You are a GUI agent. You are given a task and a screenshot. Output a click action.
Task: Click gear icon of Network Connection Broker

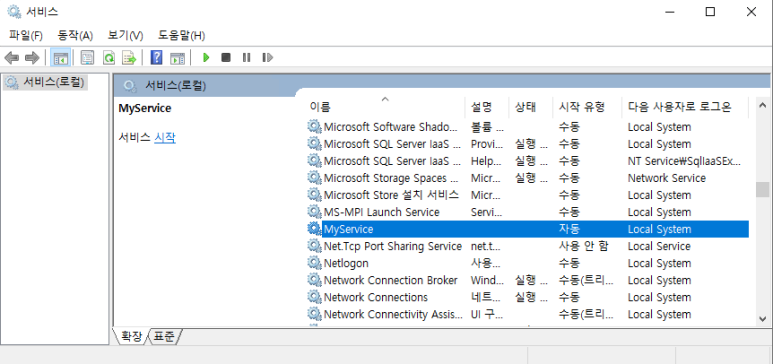(314, 280)
